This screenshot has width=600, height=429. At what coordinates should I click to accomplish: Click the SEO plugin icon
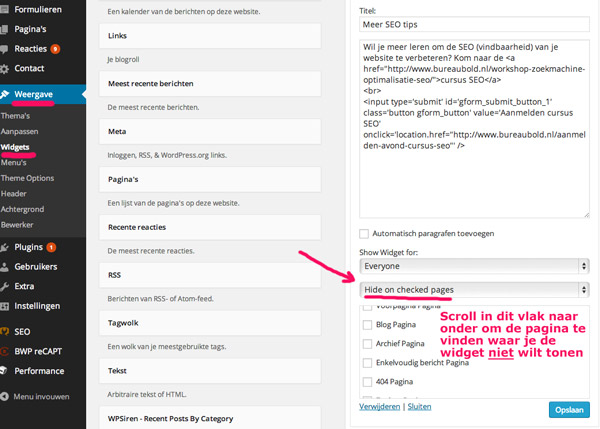tap(4, 331)
